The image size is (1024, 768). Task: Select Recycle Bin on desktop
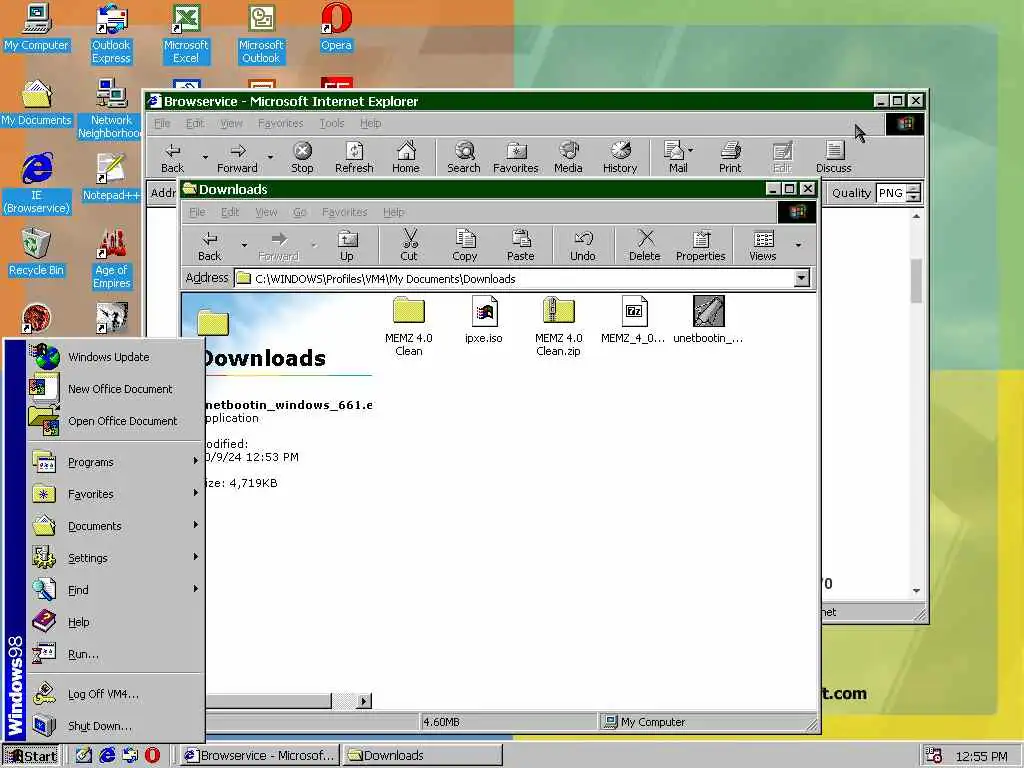(36, 252)
